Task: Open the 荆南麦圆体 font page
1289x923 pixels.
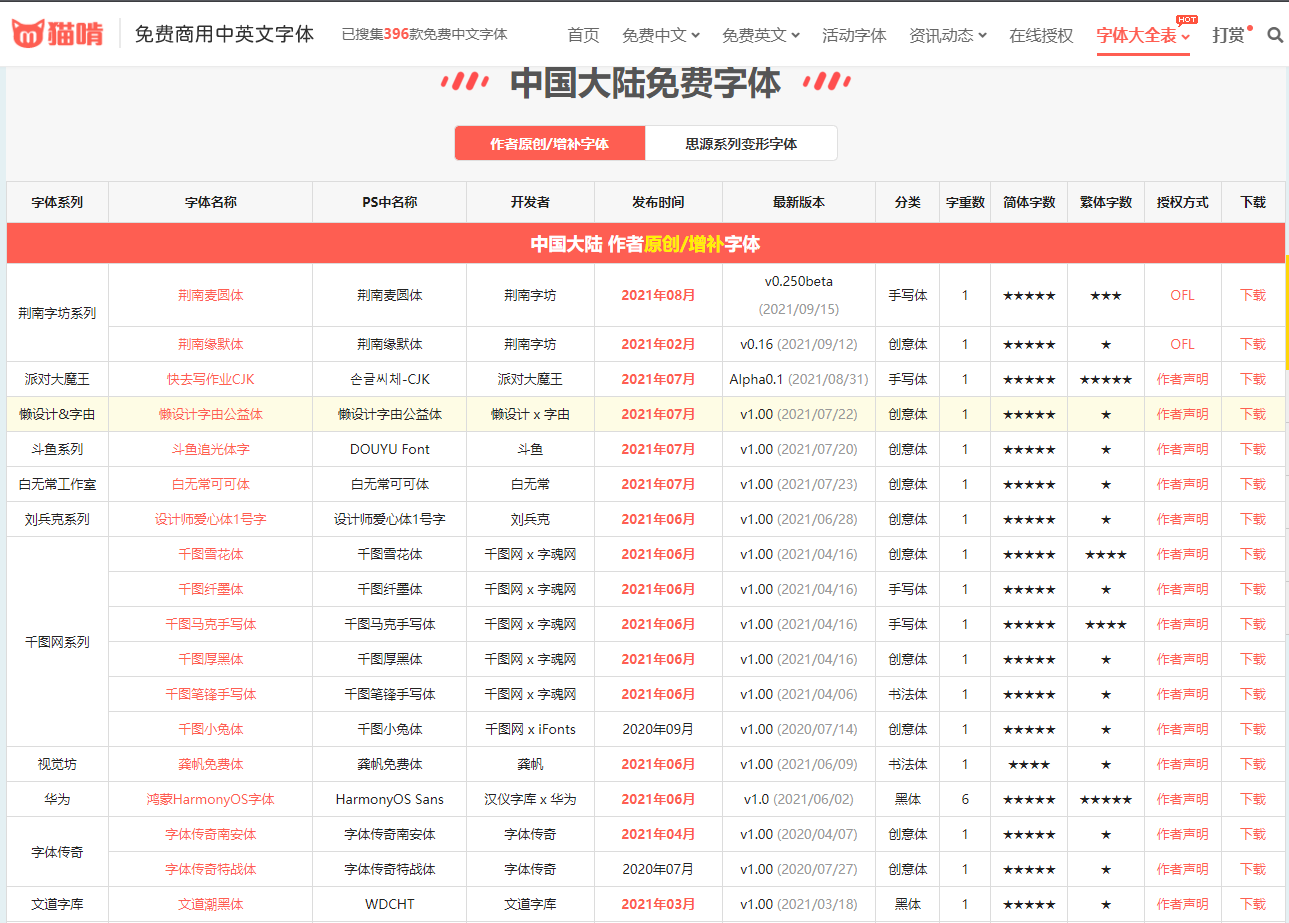Action: [x=209, y=295]
